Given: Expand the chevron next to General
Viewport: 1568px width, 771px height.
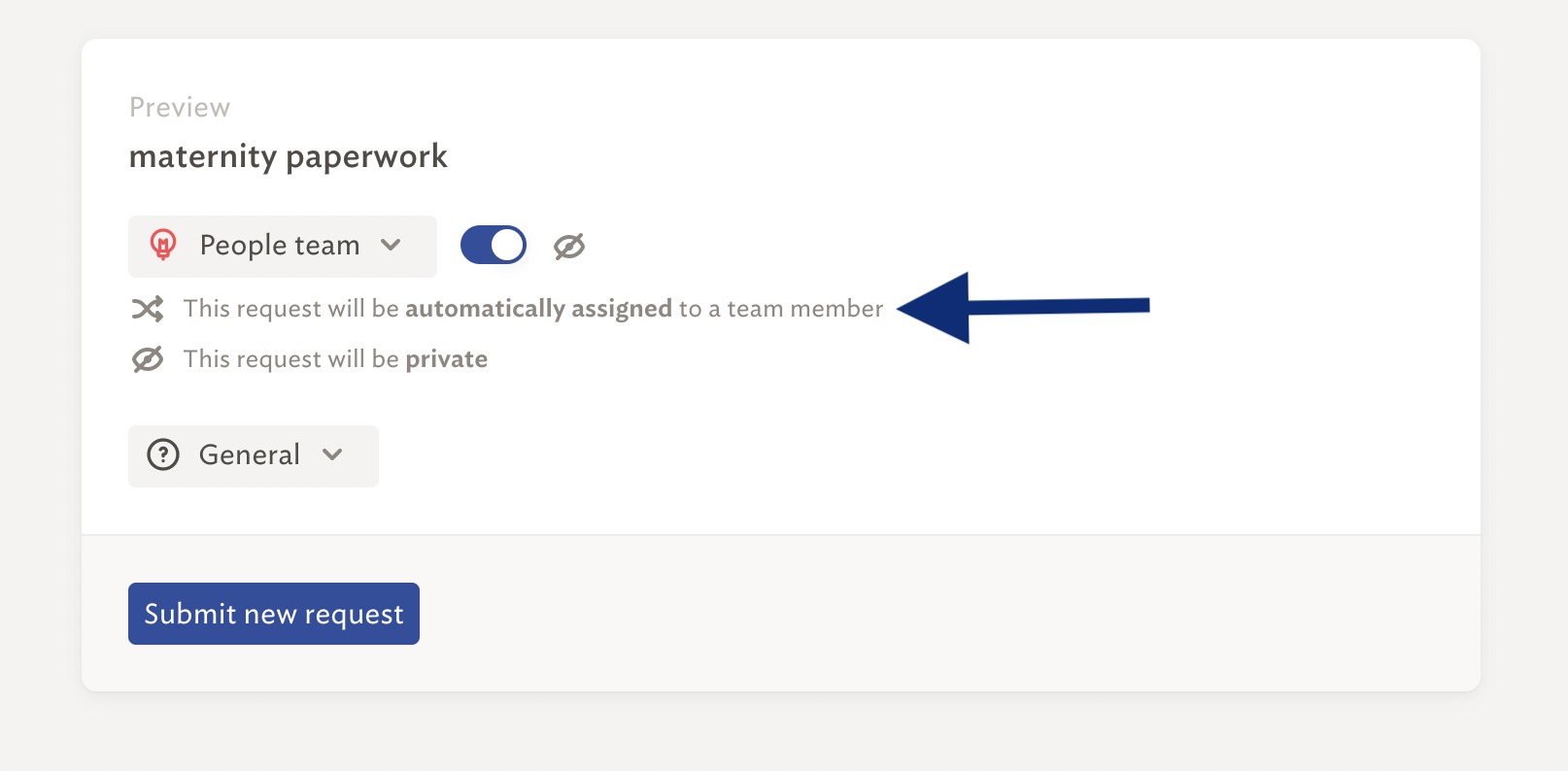Looking at the screenshot, I should pyautogui.click(x=332, y=454).
